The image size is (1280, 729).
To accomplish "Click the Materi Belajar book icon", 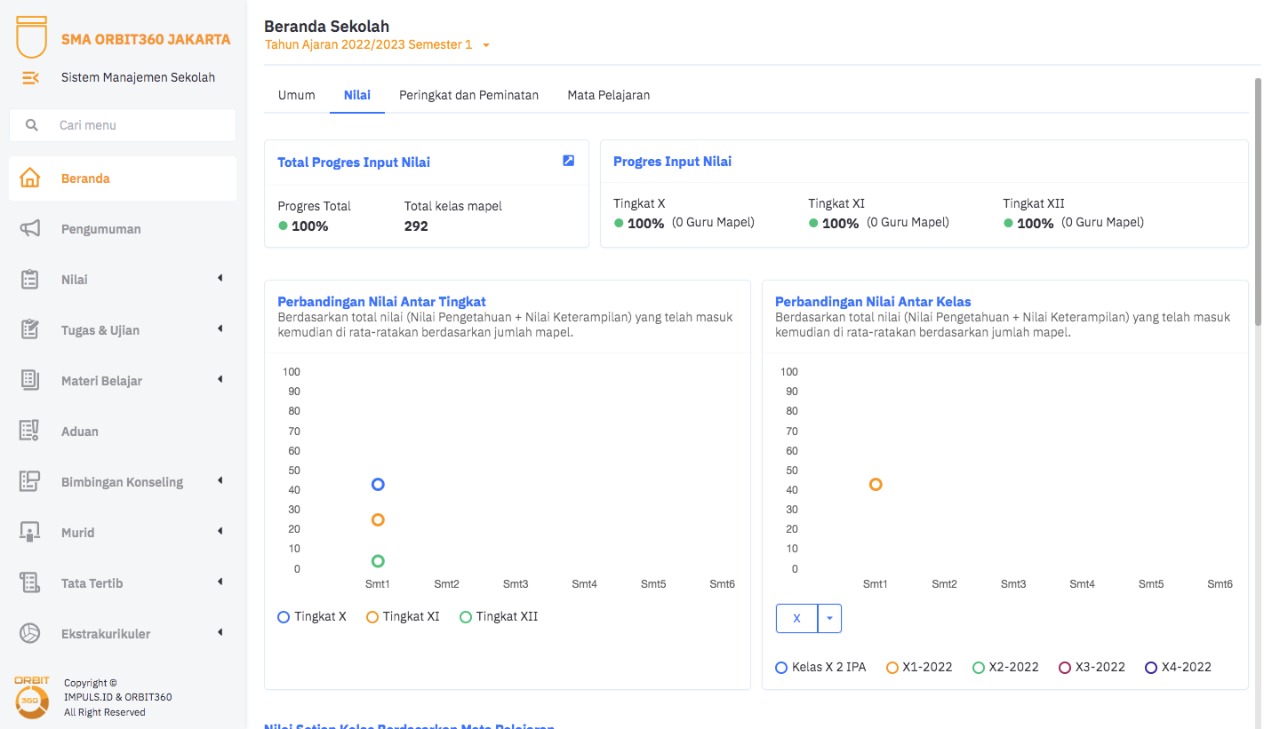I will pos(30,381).
